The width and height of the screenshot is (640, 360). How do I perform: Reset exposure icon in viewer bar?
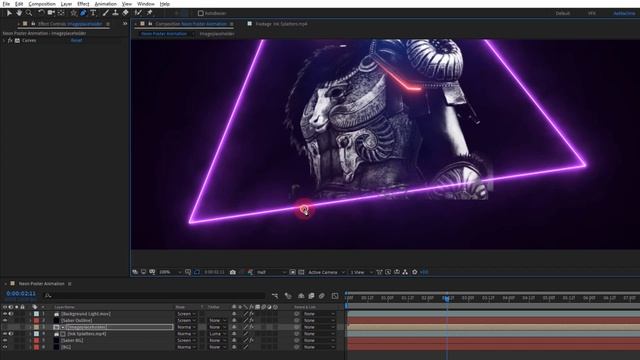[415, 272]
